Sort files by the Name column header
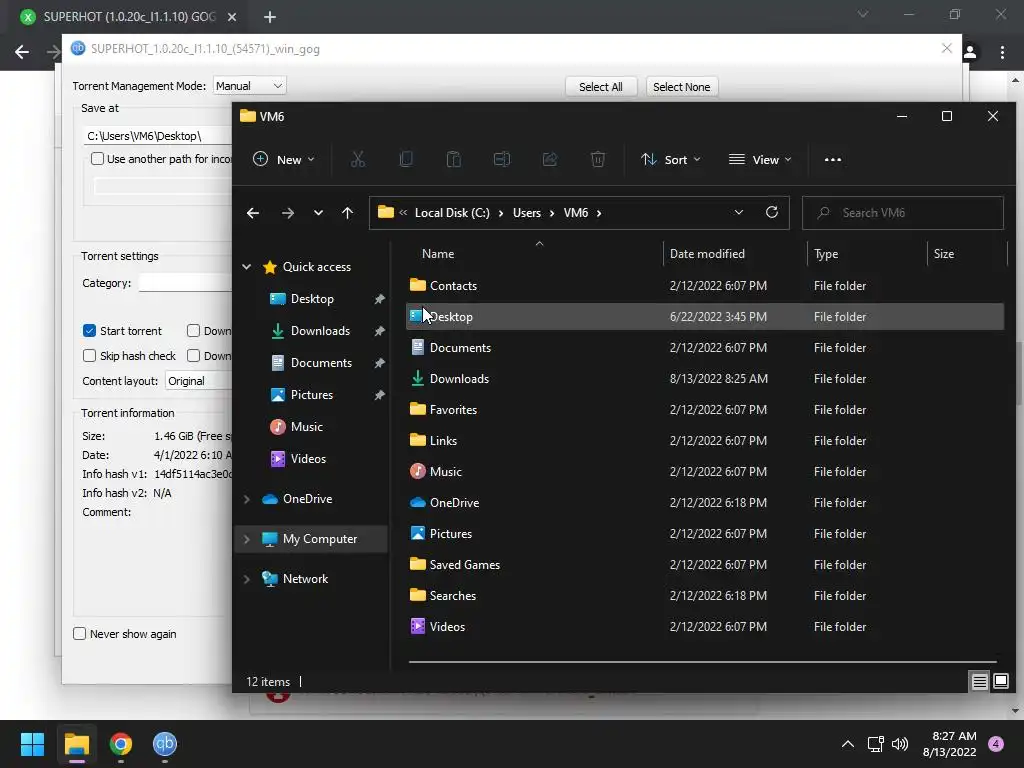The height and width of the screenshot is (768, 1024). click(438, 254)
